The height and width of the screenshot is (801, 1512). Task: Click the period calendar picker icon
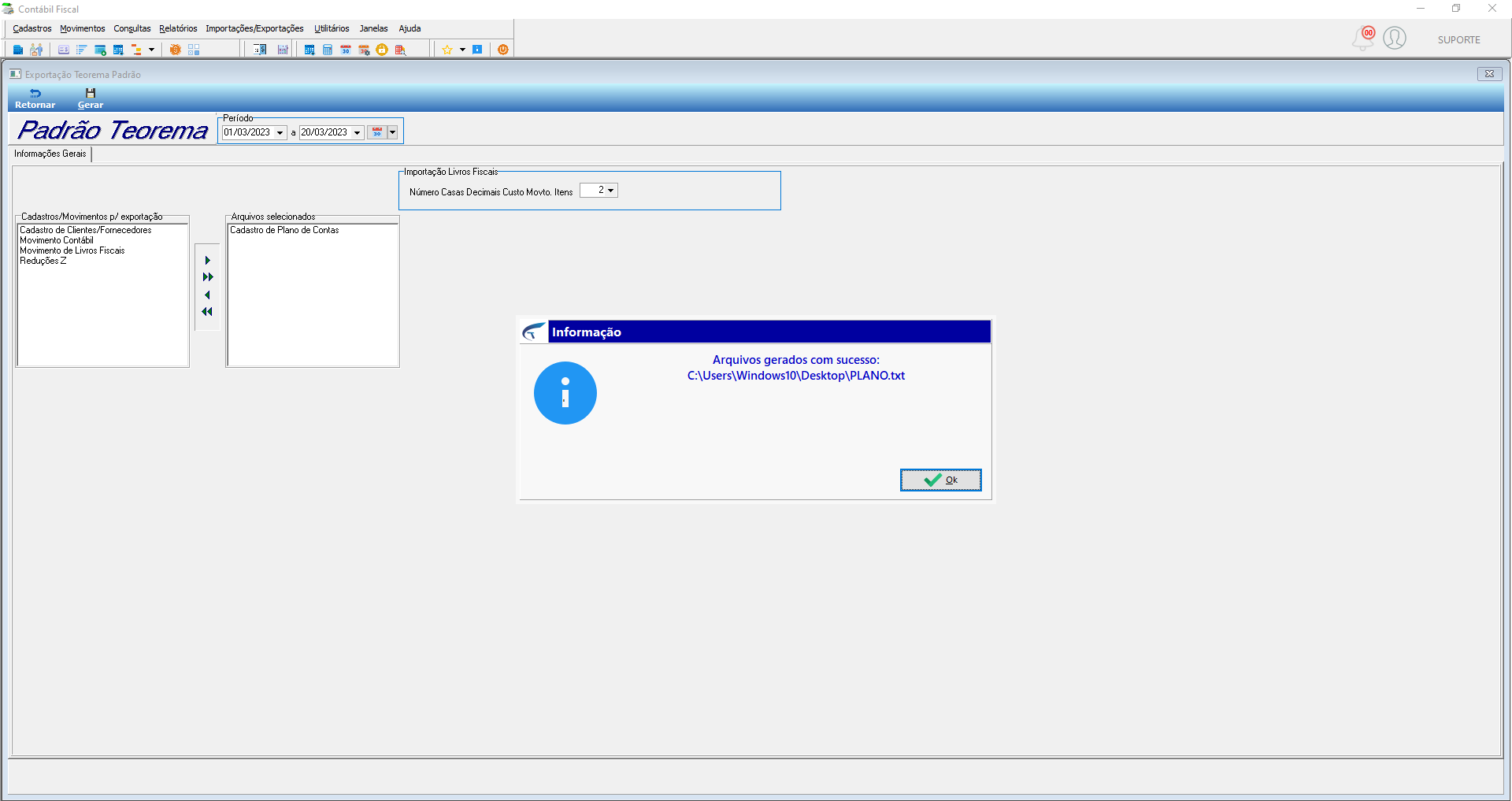(377, 132)
